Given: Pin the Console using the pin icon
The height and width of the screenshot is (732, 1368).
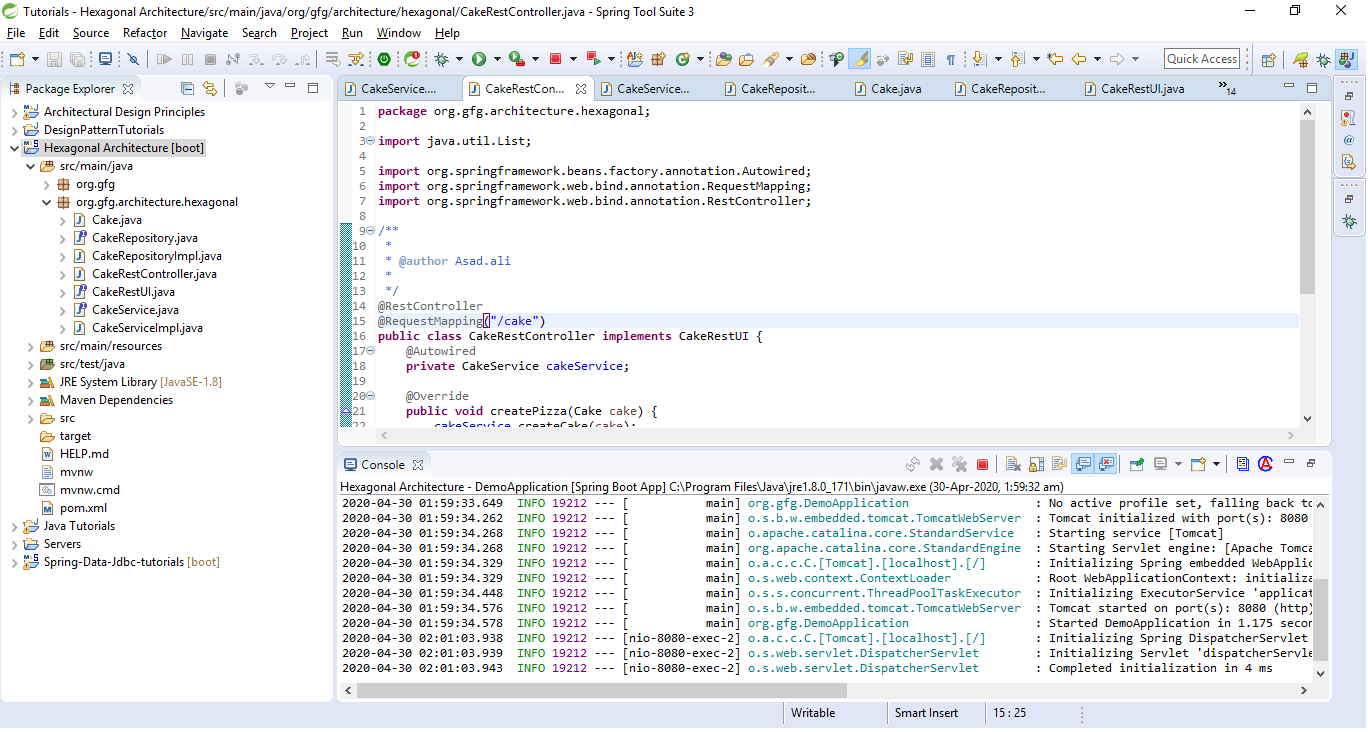Looking at the screenshot, I should (x=1136, y=464).
